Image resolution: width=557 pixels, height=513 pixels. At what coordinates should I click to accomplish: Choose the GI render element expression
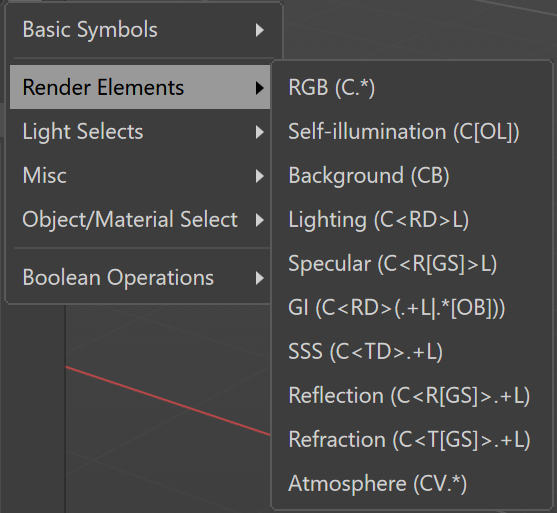coord(412,308)
